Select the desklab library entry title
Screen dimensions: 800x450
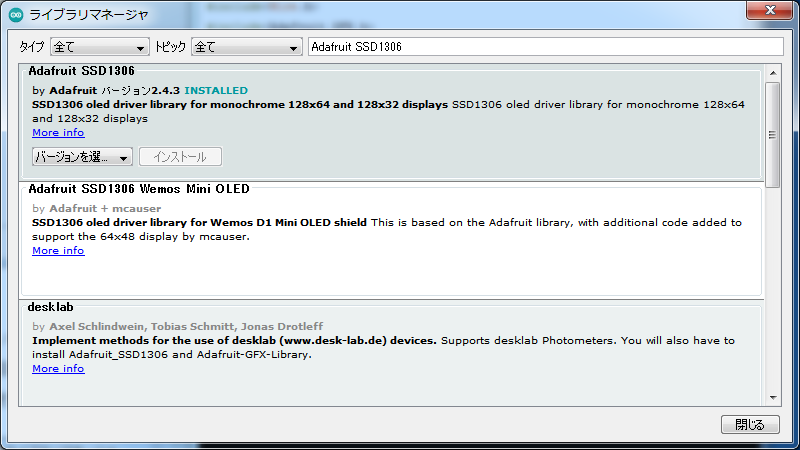point(51,307)
